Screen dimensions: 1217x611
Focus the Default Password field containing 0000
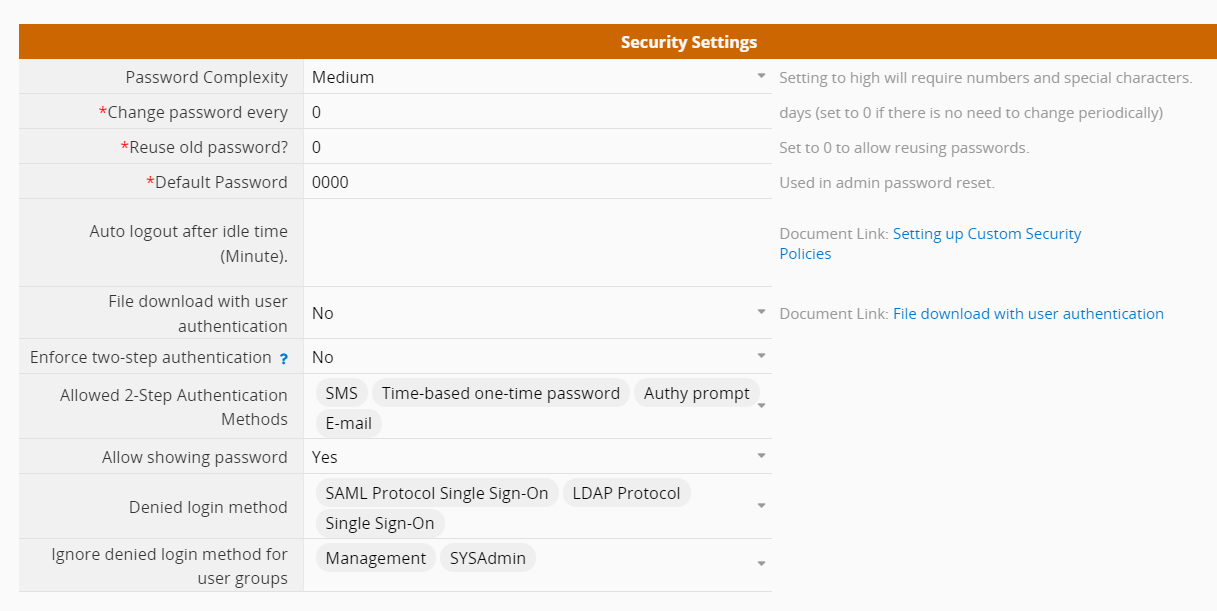click(x=537, y=182)
